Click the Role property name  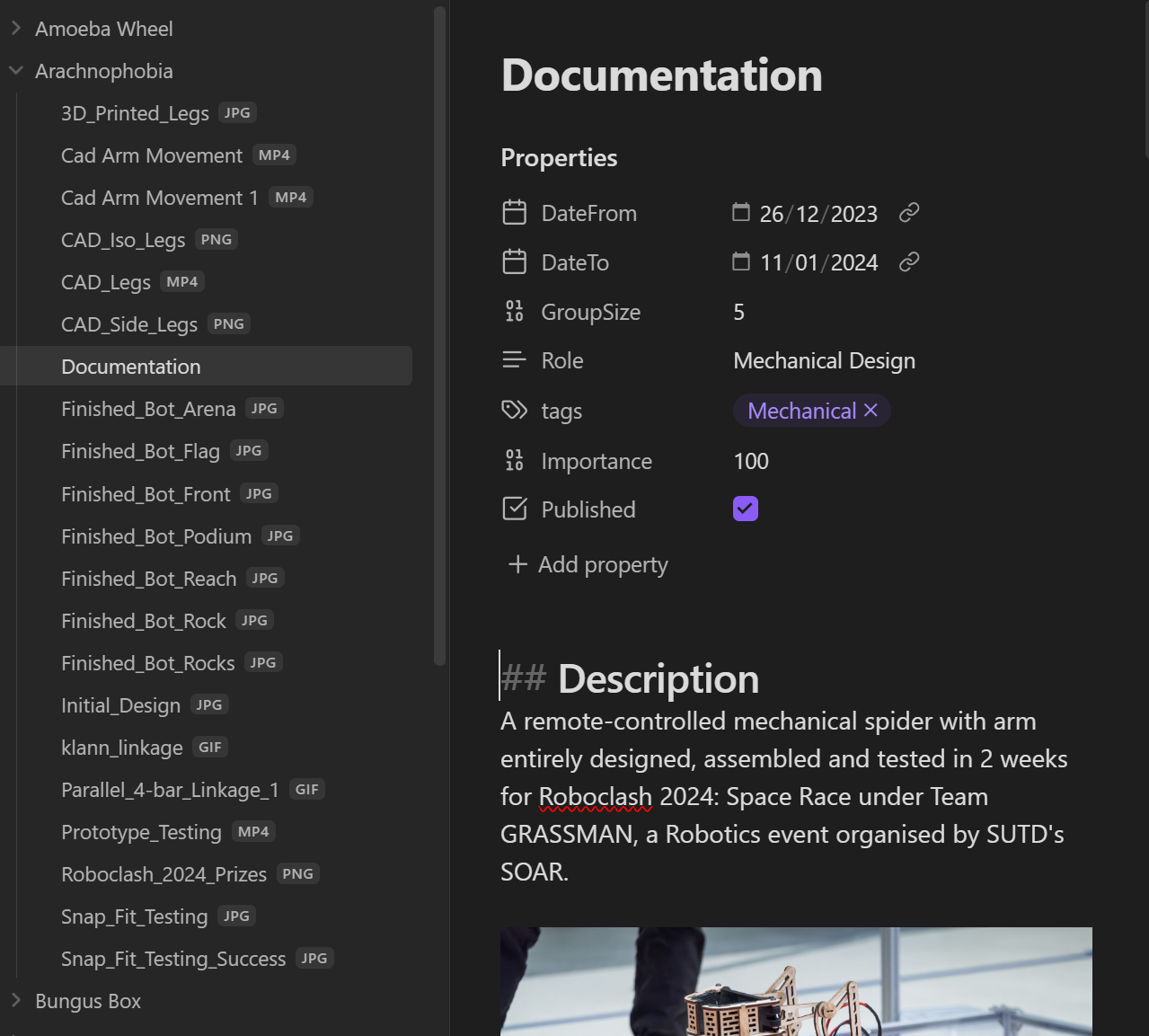point(562,360)
